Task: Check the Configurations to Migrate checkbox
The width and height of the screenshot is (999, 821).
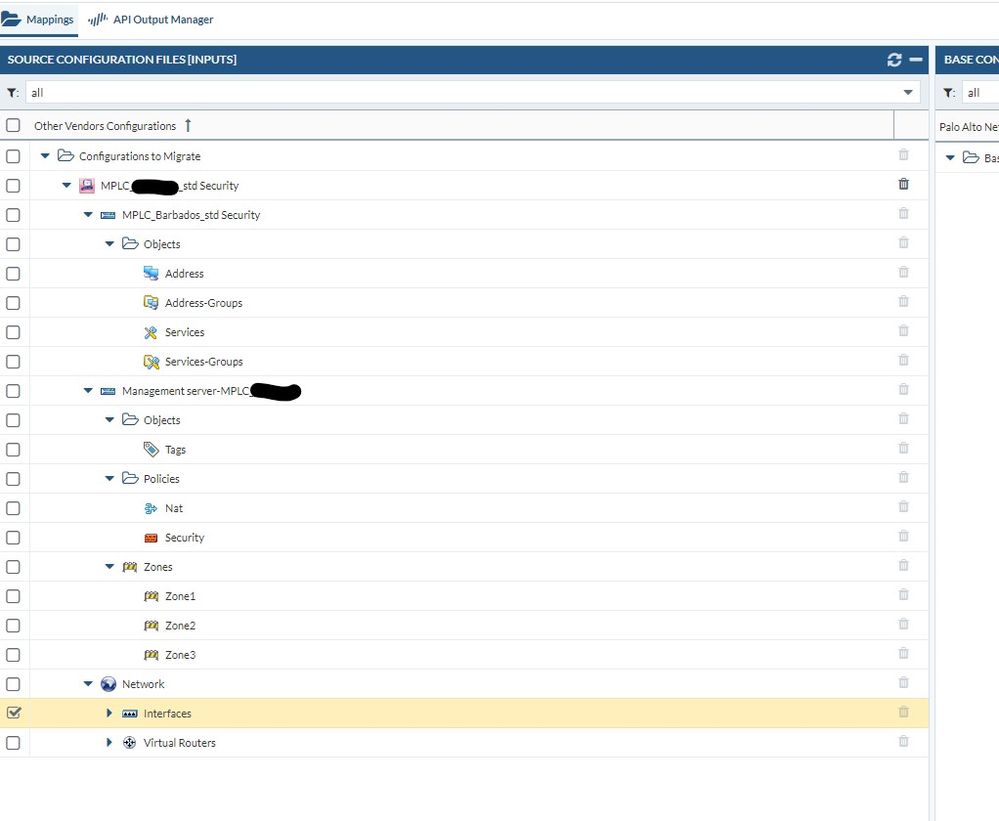Action: [13, 156]
